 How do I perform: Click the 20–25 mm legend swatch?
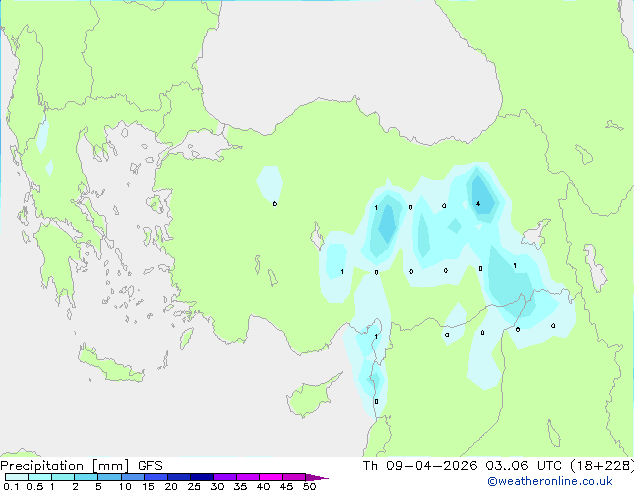pos(179,477)
